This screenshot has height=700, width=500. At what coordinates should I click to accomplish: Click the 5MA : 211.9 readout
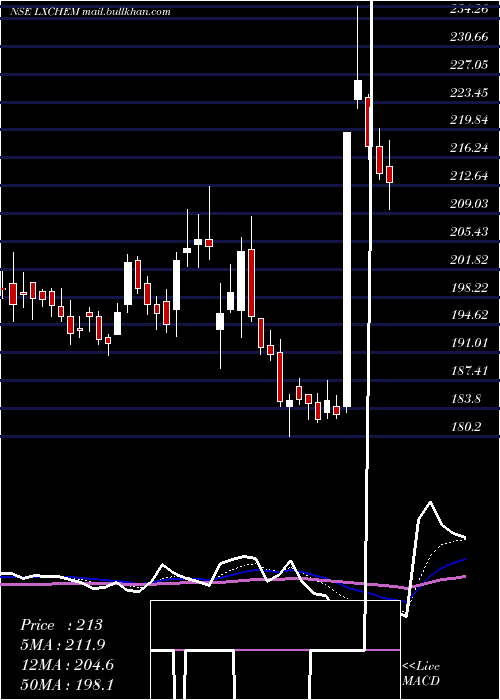click(63, 645)
